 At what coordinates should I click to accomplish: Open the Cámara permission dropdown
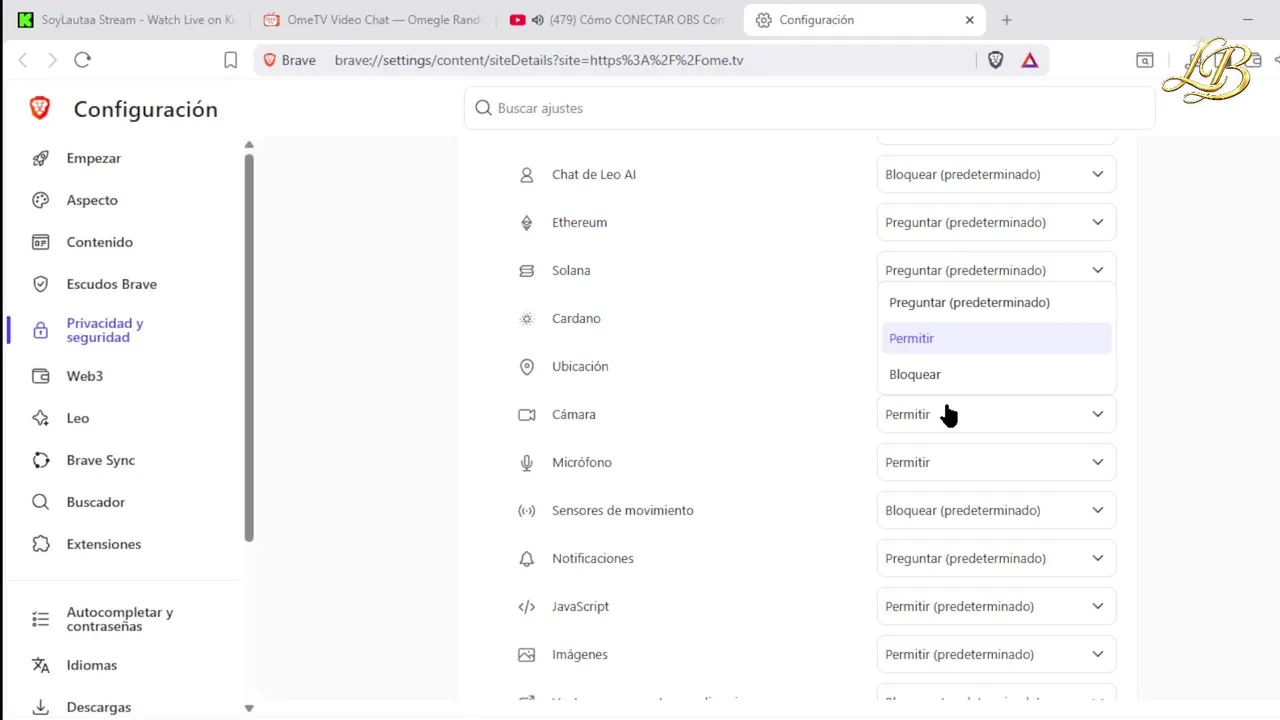tap(996, 414)
